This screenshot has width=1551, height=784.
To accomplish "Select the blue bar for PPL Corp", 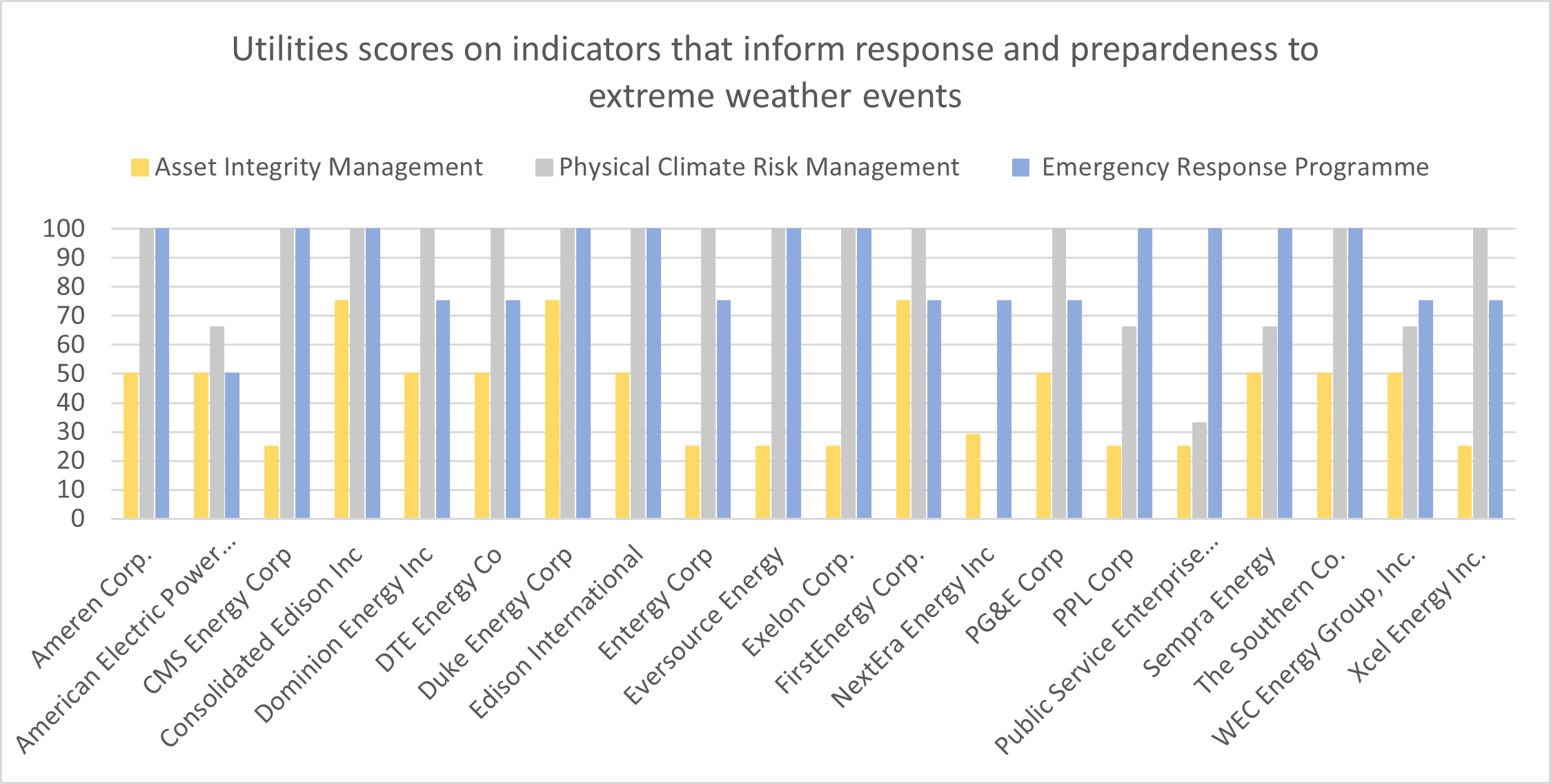I will 1145,373.
